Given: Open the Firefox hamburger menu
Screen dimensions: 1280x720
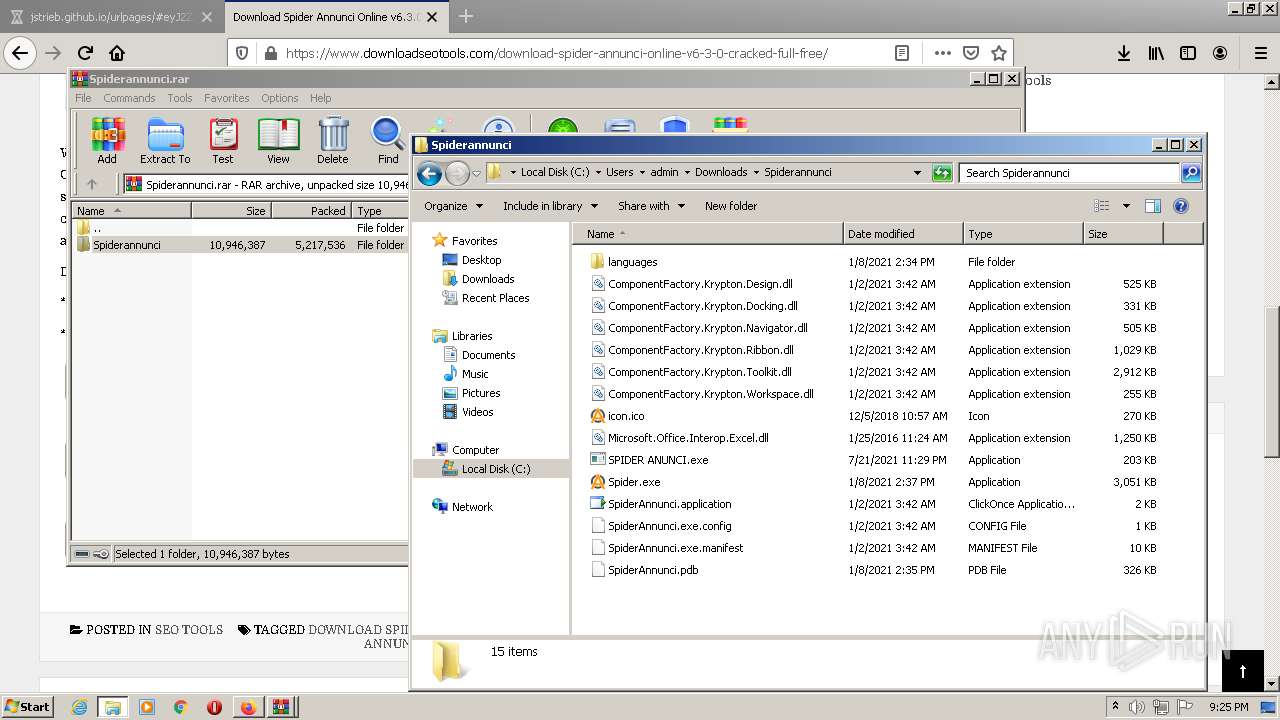Looking at the screenshot, I should 1260,53.
